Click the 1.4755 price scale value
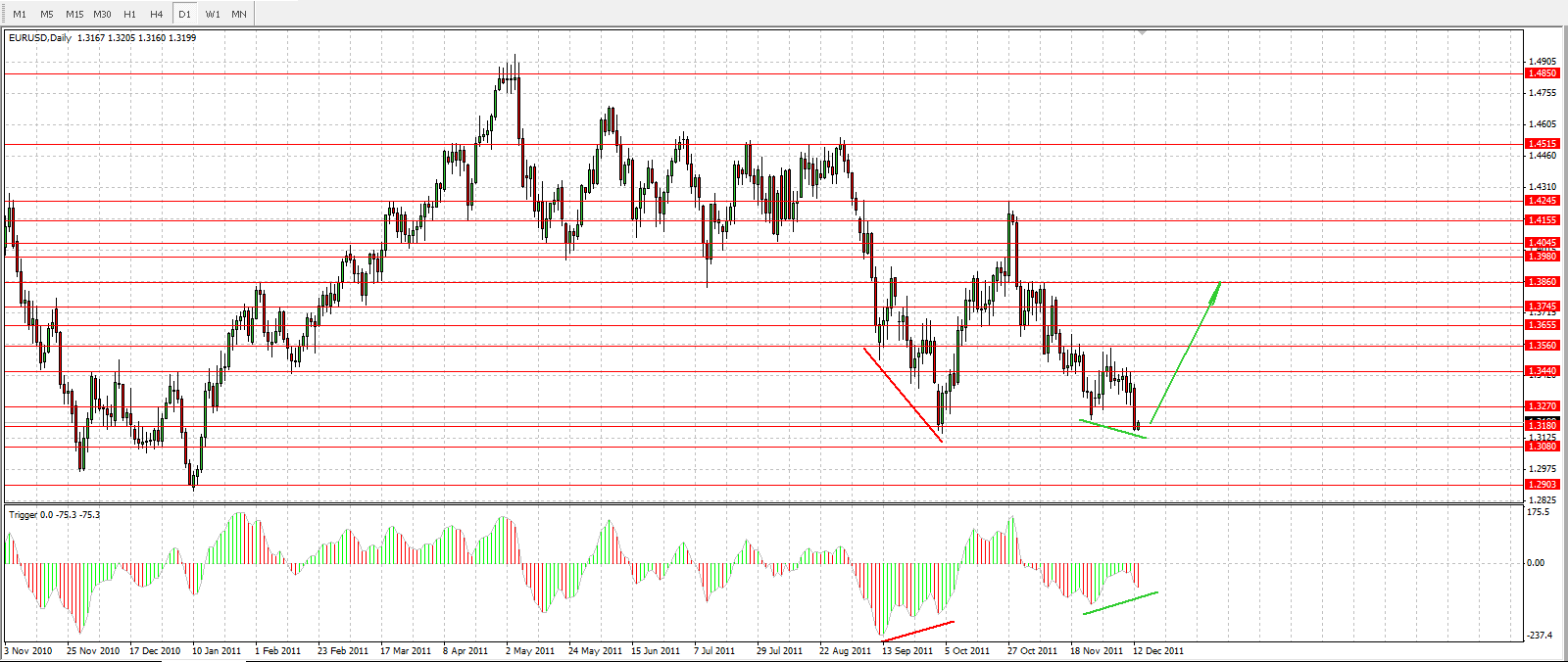This screenshot has height=662, width=1568. point(1543,93)
